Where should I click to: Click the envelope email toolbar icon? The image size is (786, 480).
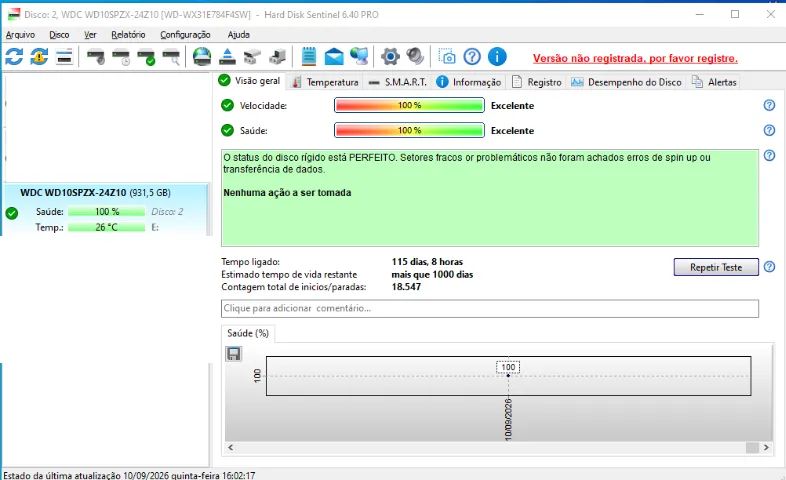click(334, 57)
